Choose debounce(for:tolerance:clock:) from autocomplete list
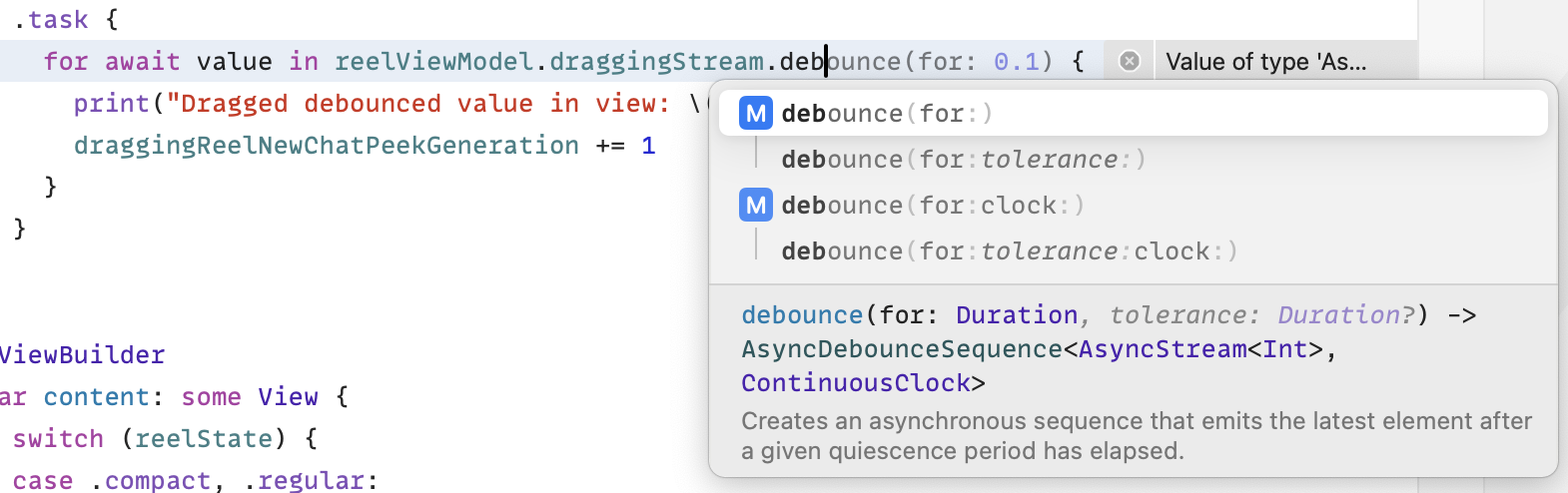 coord(1133,251)
